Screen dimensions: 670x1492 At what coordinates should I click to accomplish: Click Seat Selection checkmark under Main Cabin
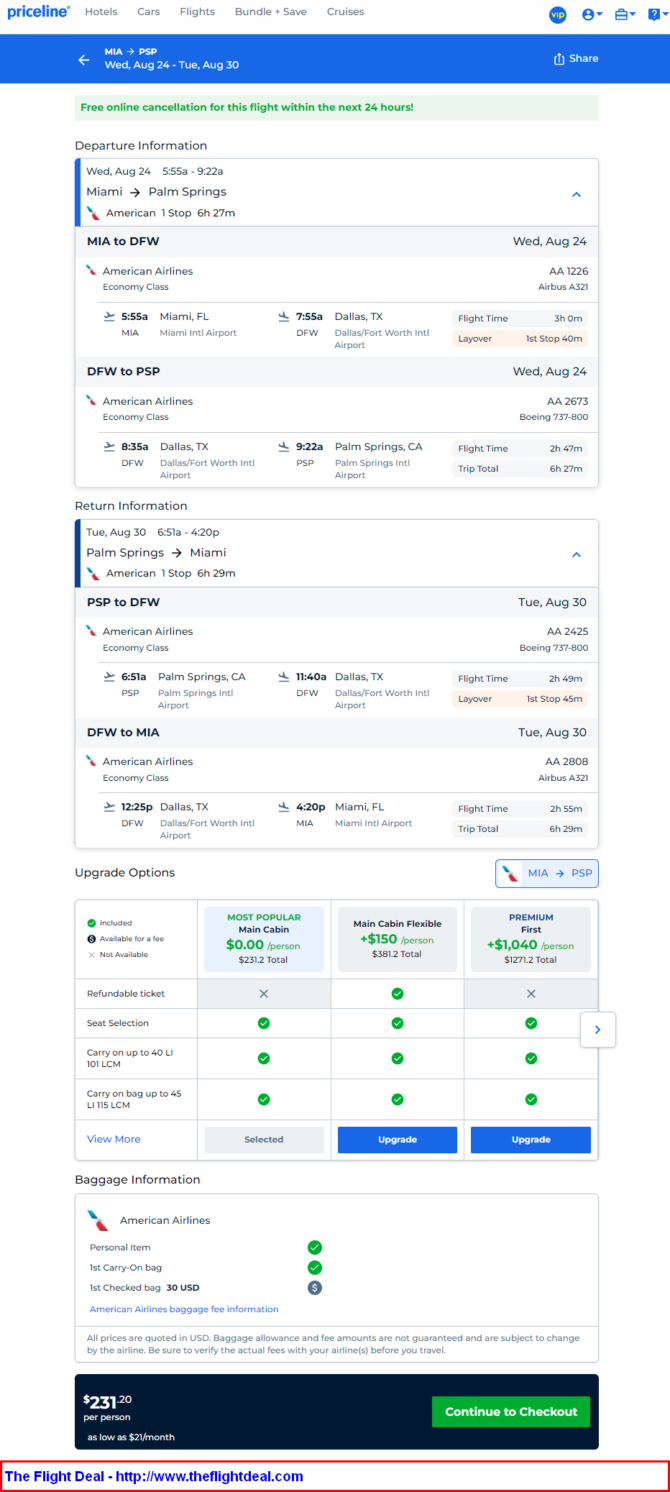[264, 1023]
